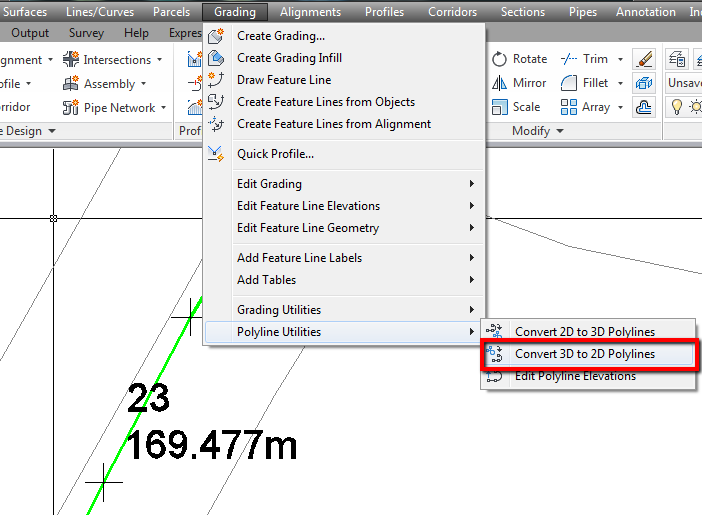The width and height of the screenshot is (702, 515).
Task: Click the Scale tool icon
Action: coord(499,107)
